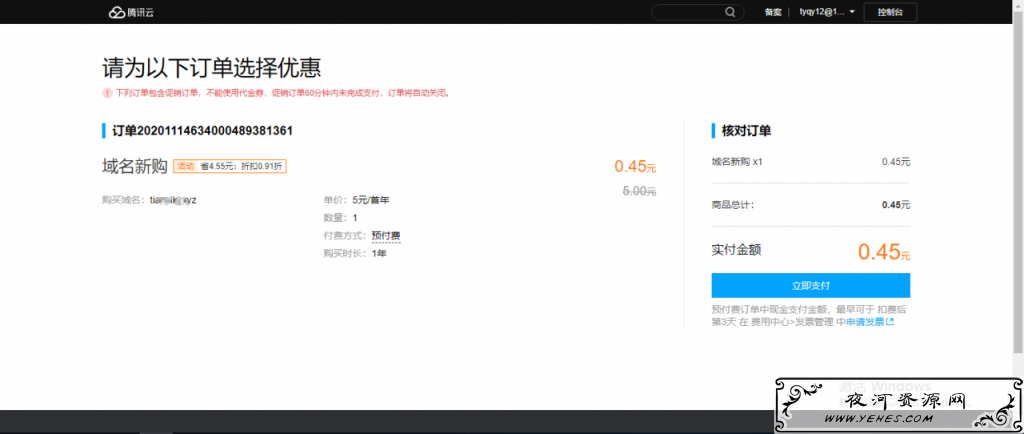Click the 购买域名 label
The width and height of the screenshot is (1024, 434).
coord(123,200)
